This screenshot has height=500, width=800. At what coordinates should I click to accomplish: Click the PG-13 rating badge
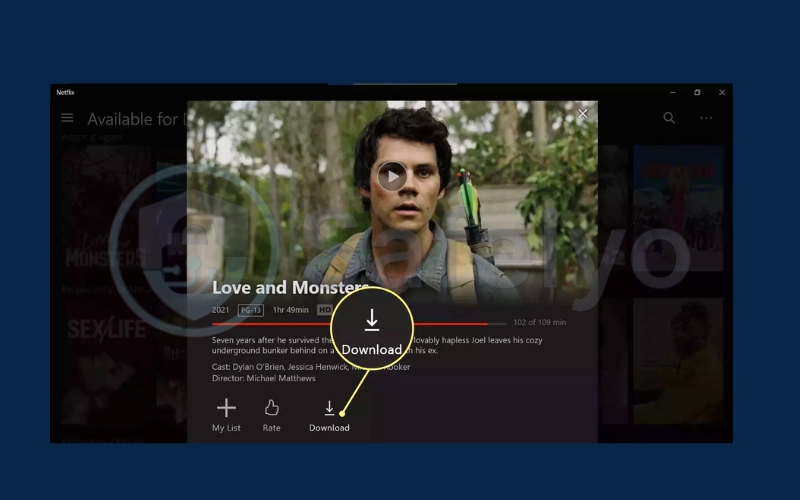coord(251,310)
